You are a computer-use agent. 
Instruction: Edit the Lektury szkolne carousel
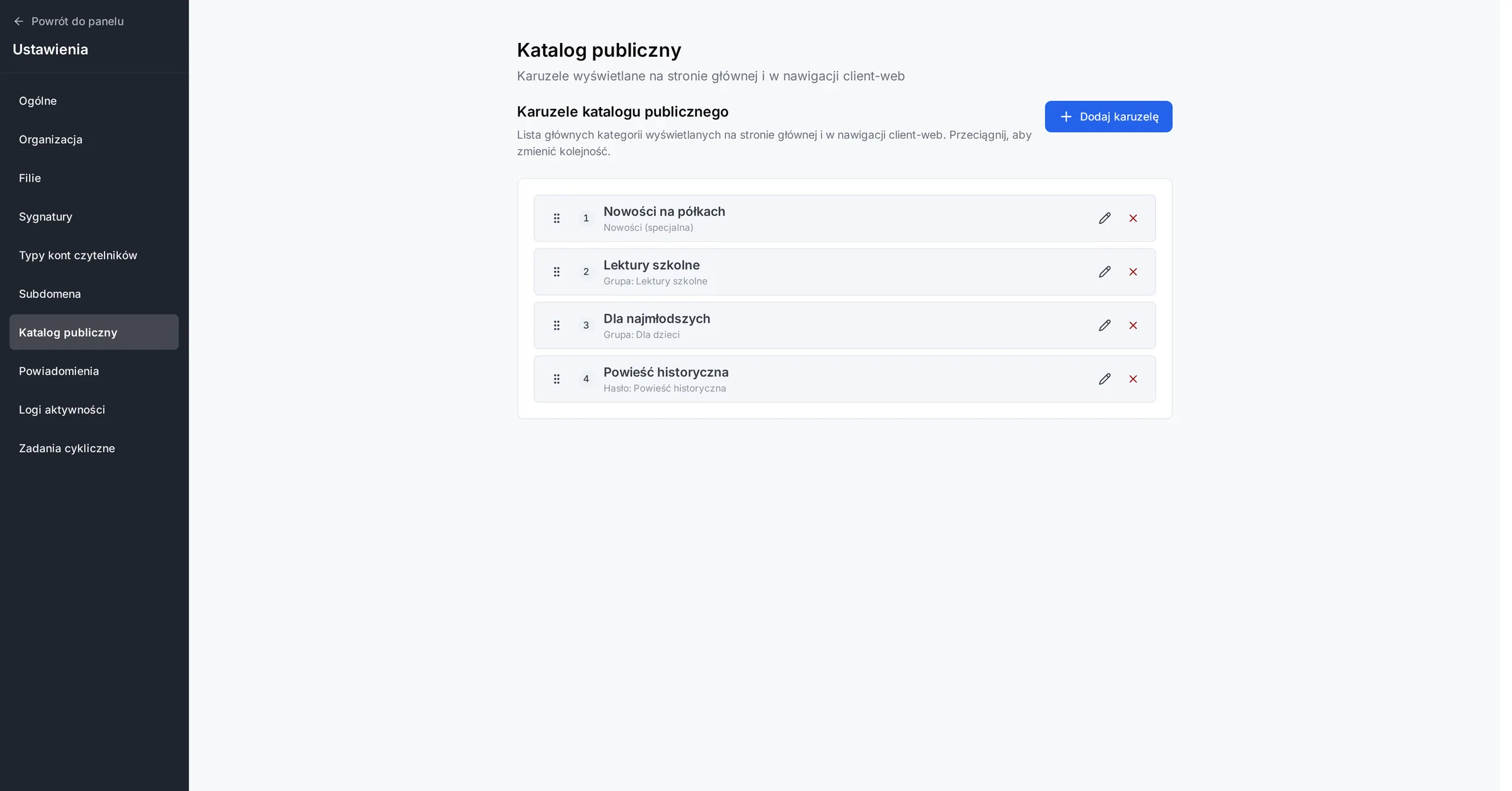(x=1104, y=272)
